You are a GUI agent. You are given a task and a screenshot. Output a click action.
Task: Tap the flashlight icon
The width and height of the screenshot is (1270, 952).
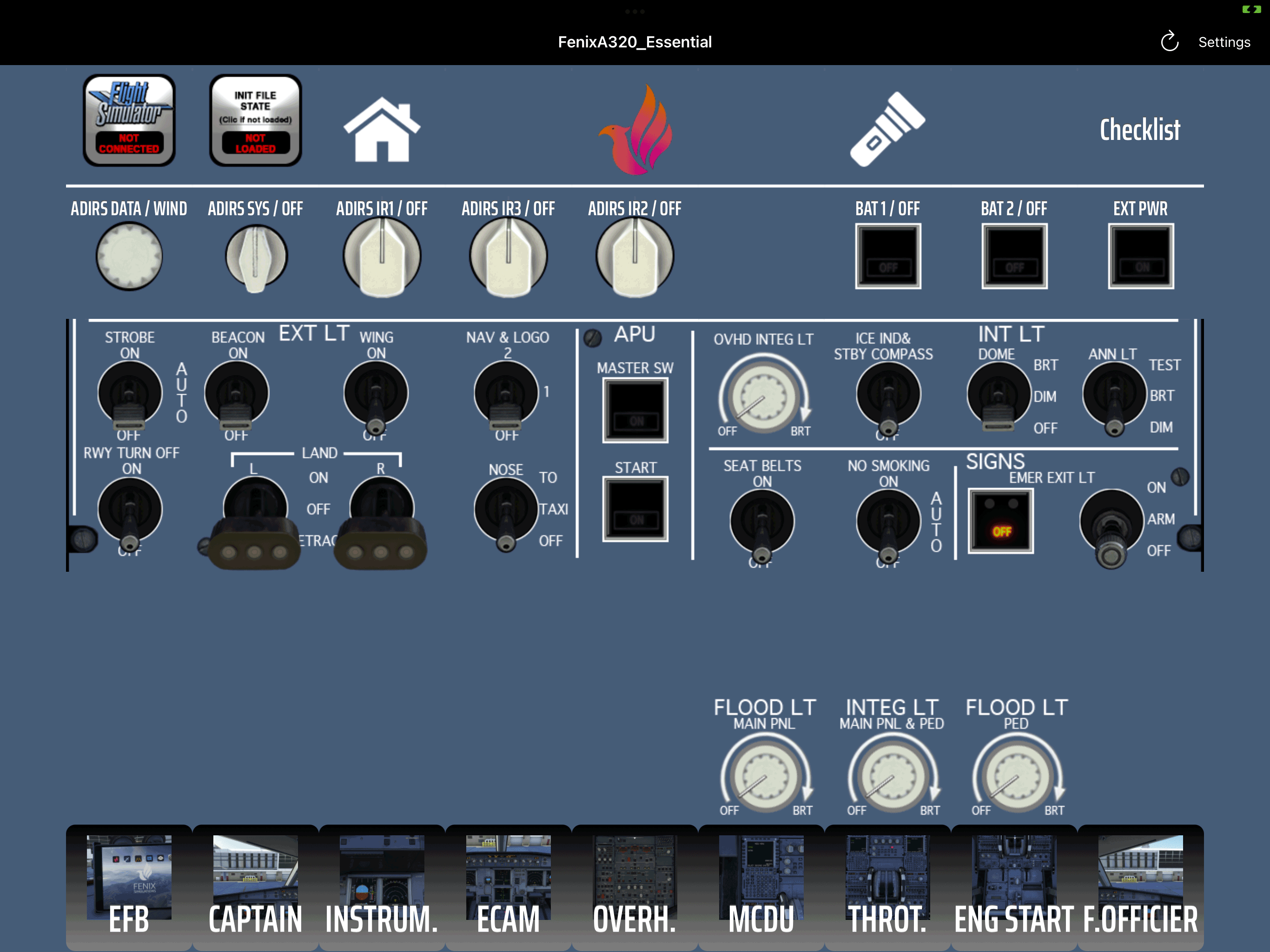click(887, 130)
